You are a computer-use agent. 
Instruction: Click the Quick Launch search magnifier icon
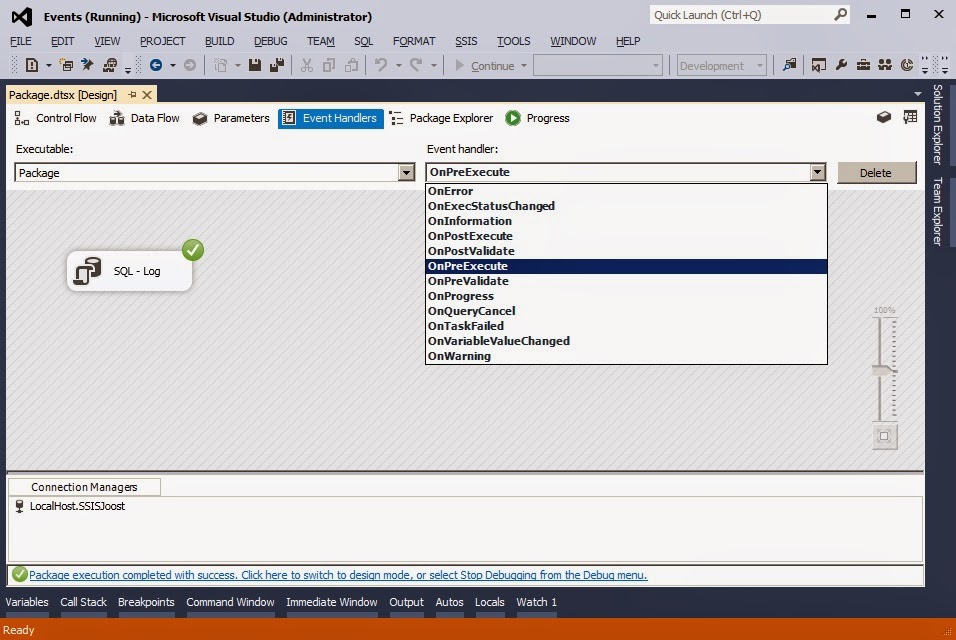point(841,15)
